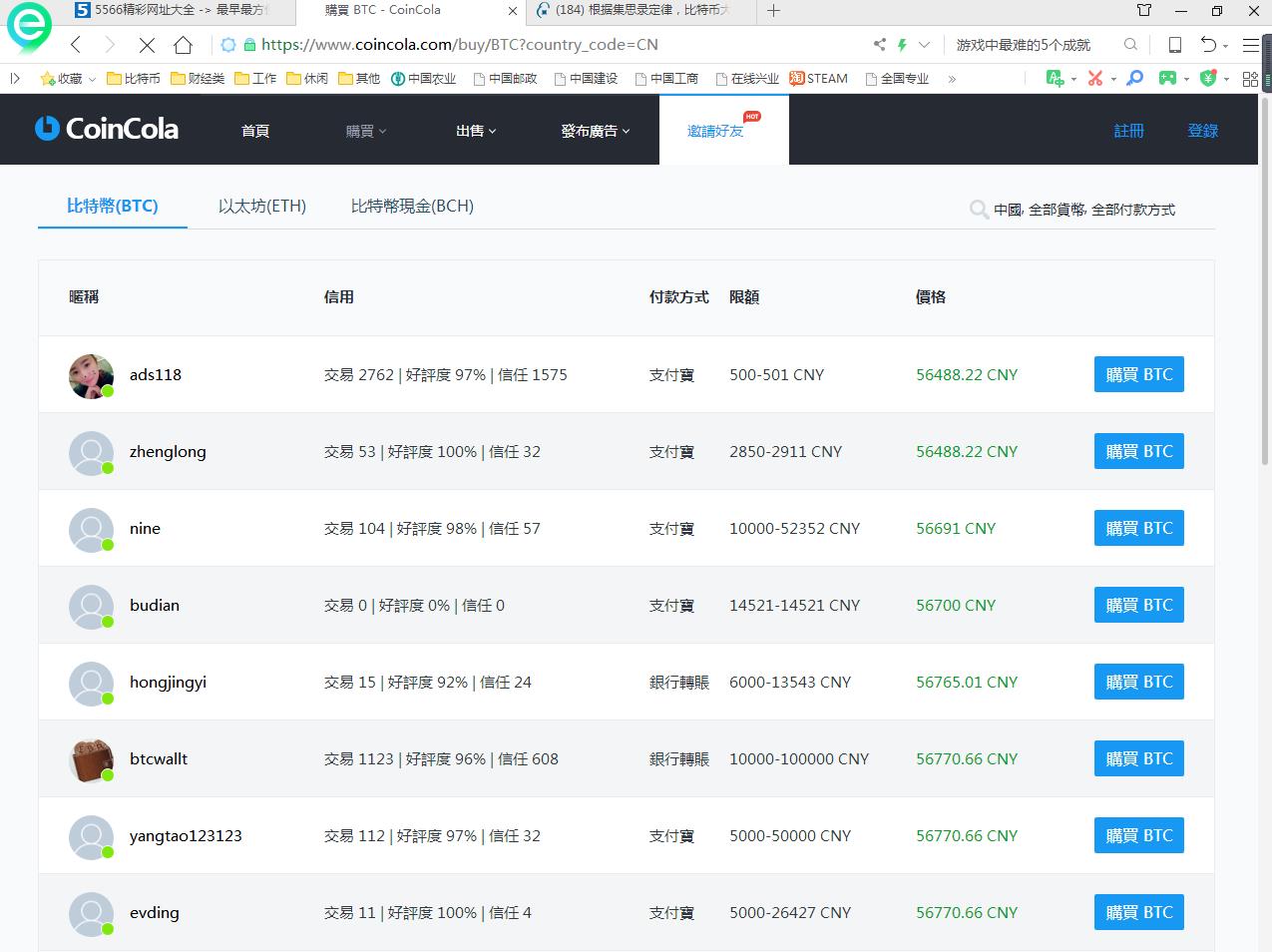This screenshot has width=1272, height=952.
Task: Click the CoinCola logo
Action: 107,129
